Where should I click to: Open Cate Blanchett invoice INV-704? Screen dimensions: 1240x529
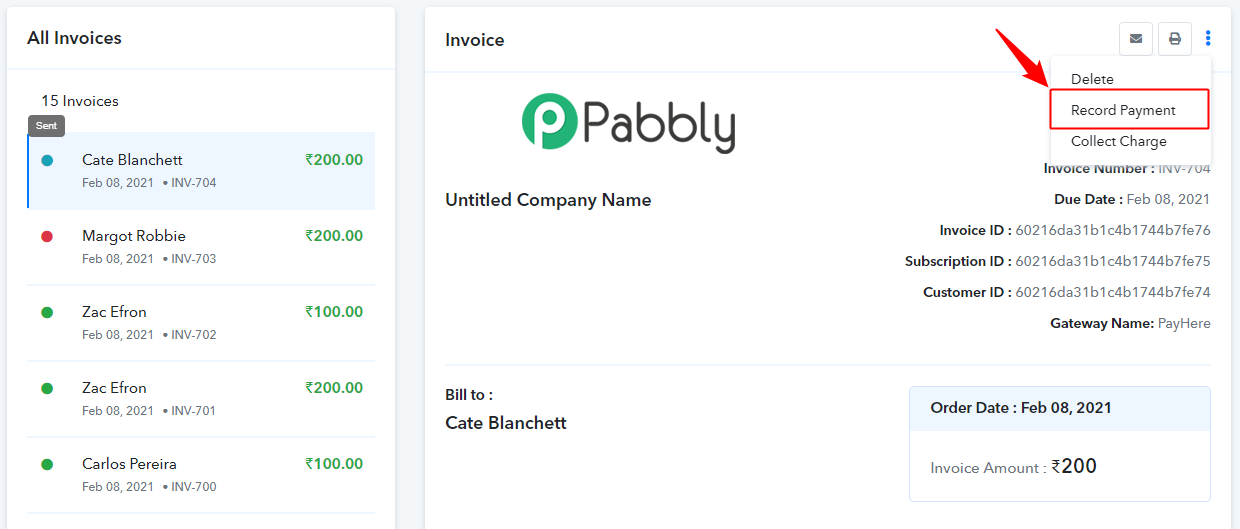[201, 171]
